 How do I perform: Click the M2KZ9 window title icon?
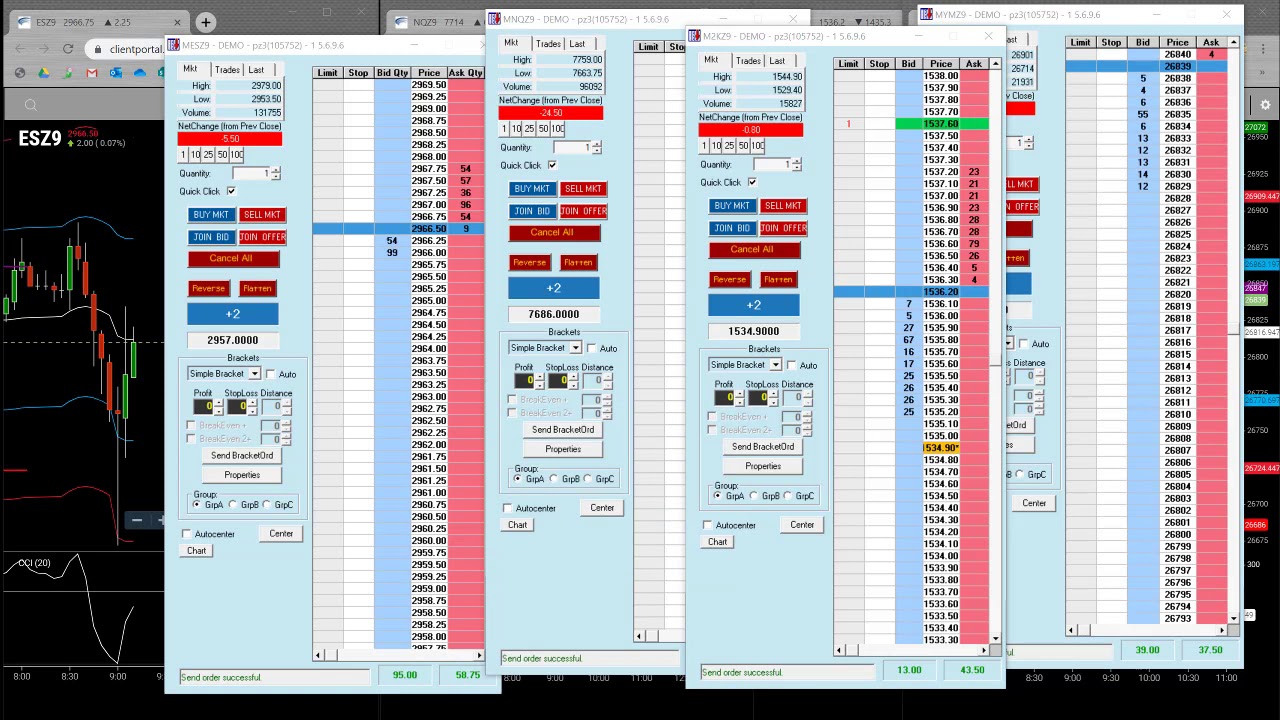(695, 36)
